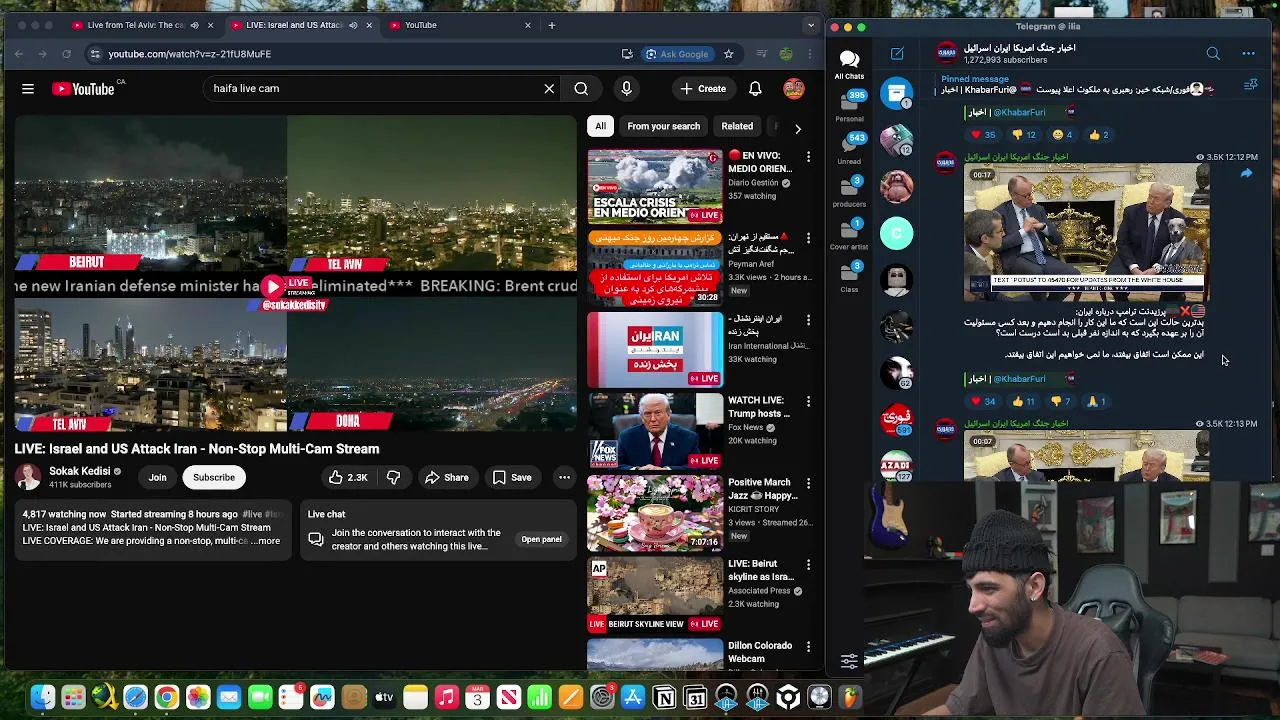Image resolution: width=1280 pixels, height=720 pixels.
Task: Toggle the heart reaction with 34 count
Action: [983, 402]
